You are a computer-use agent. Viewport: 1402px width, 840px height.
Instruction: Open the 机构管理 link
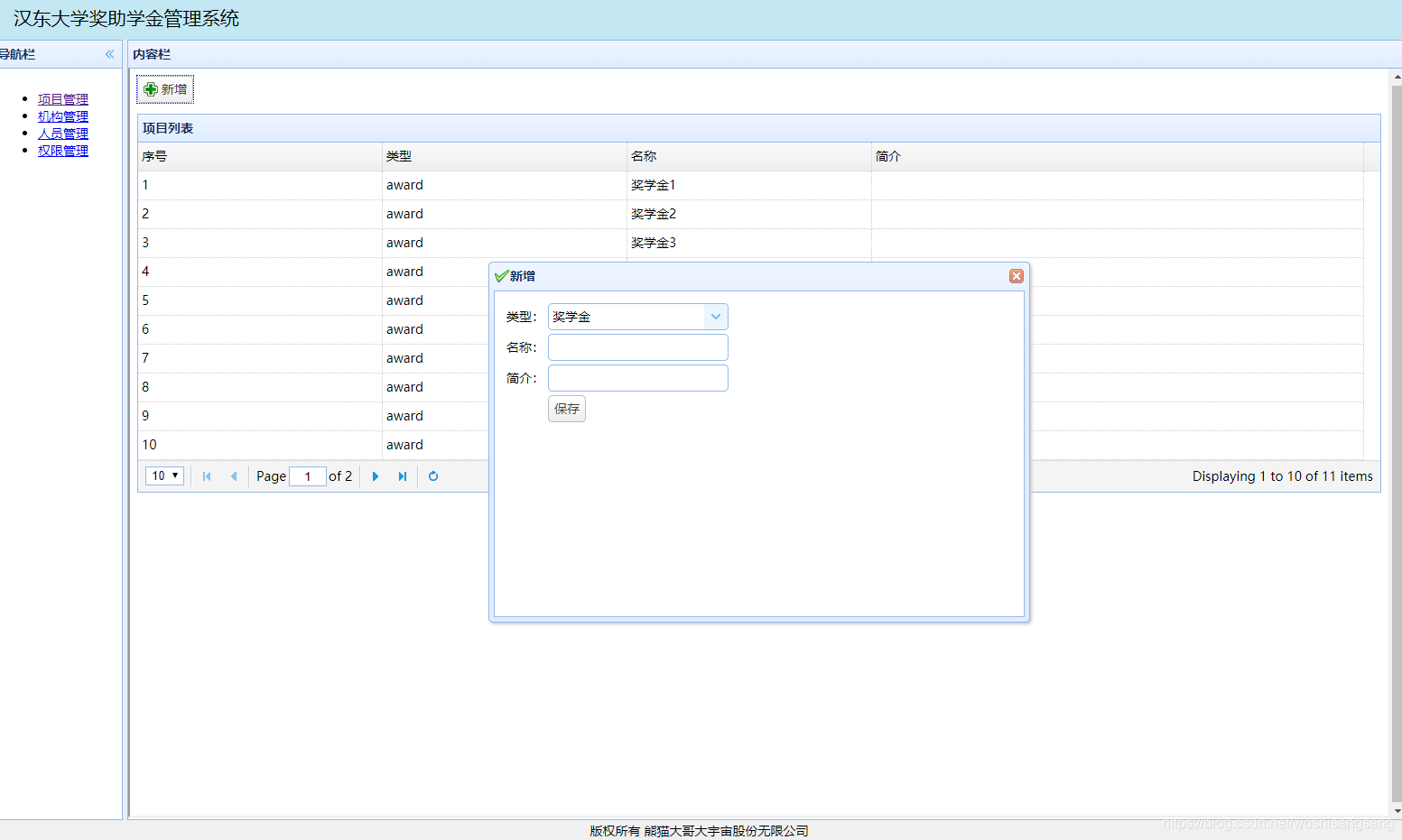coord(63,116)
